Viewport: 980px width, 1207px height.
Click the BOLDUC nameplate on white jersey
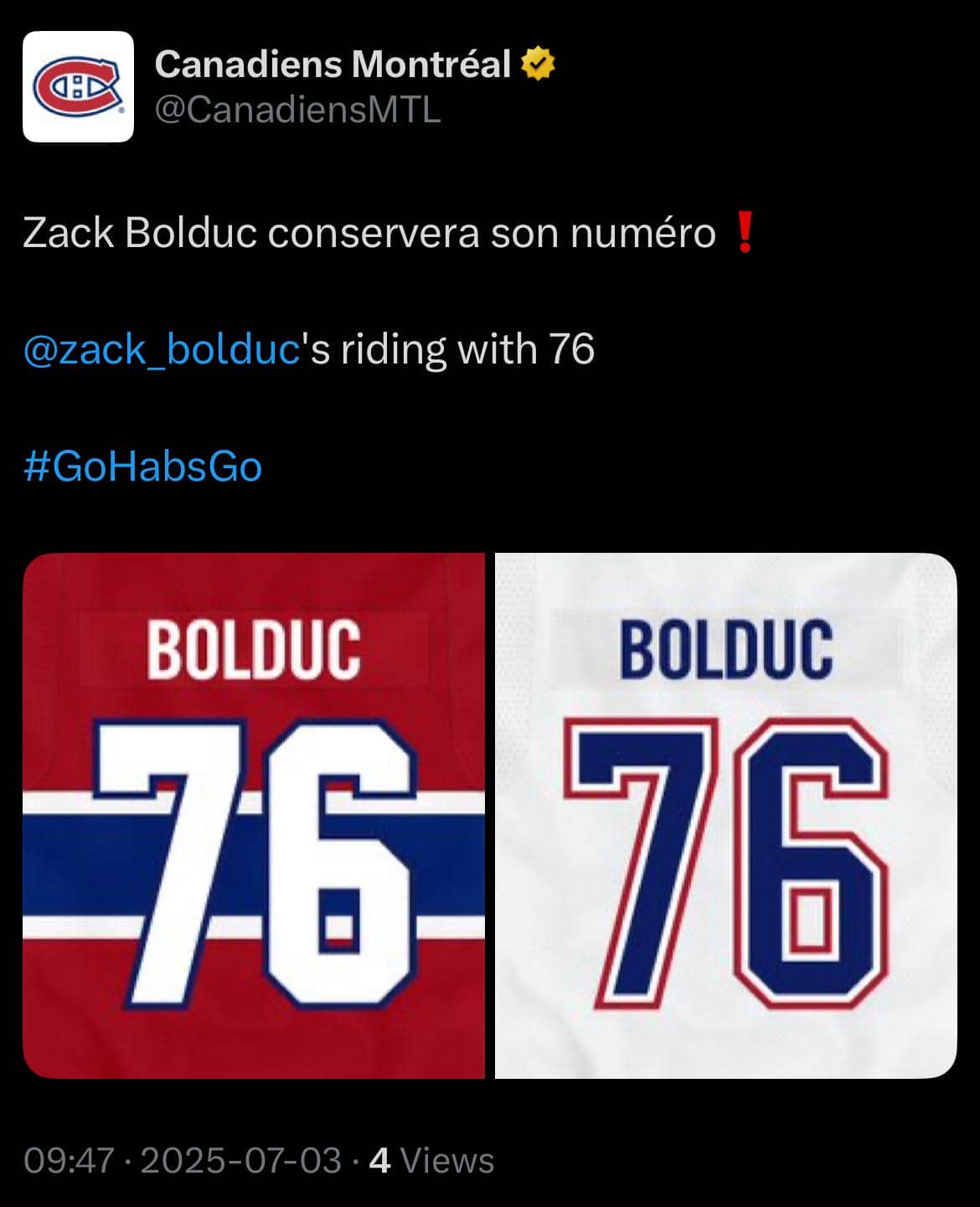[x=725, y=648]
